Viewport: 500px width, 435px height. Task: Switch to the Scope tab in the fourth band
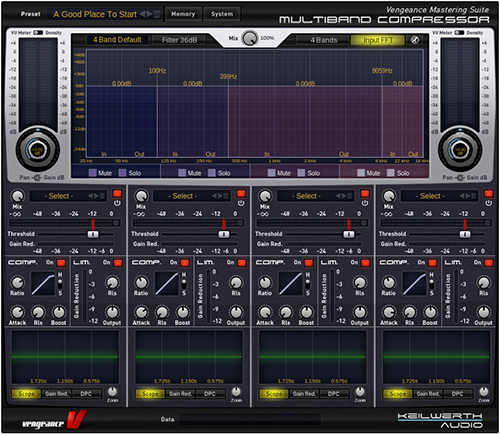[x=398, y=394]
